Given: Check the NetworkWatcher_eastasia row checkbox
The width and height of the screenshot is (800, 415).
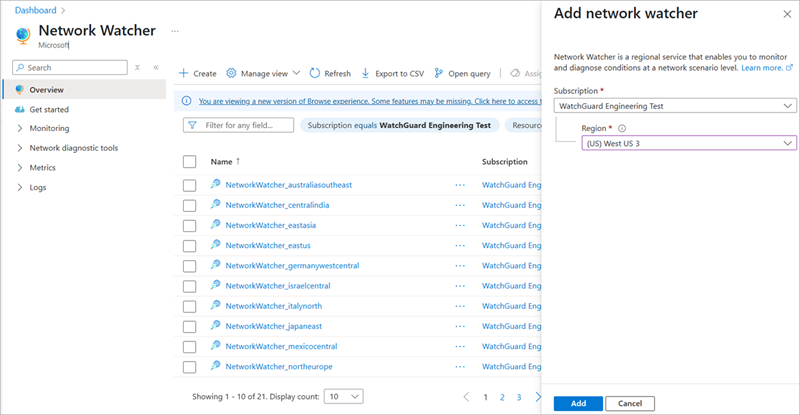Looking at the screenshot, I should (189, 226).
